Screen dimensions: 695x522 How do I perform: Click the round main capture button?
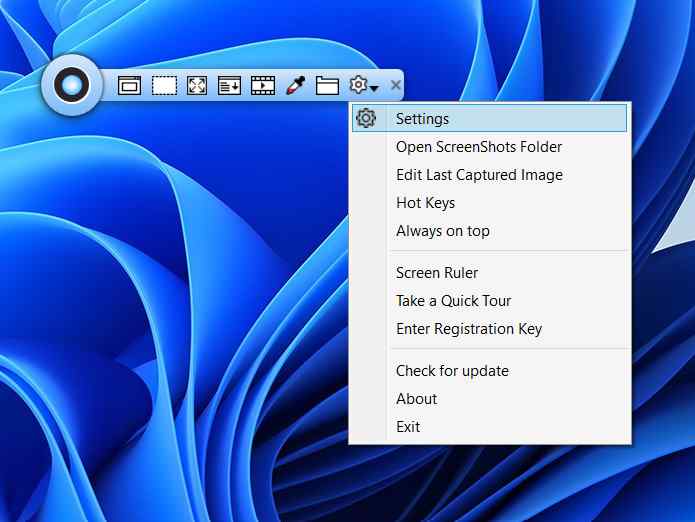coord(71,85)
